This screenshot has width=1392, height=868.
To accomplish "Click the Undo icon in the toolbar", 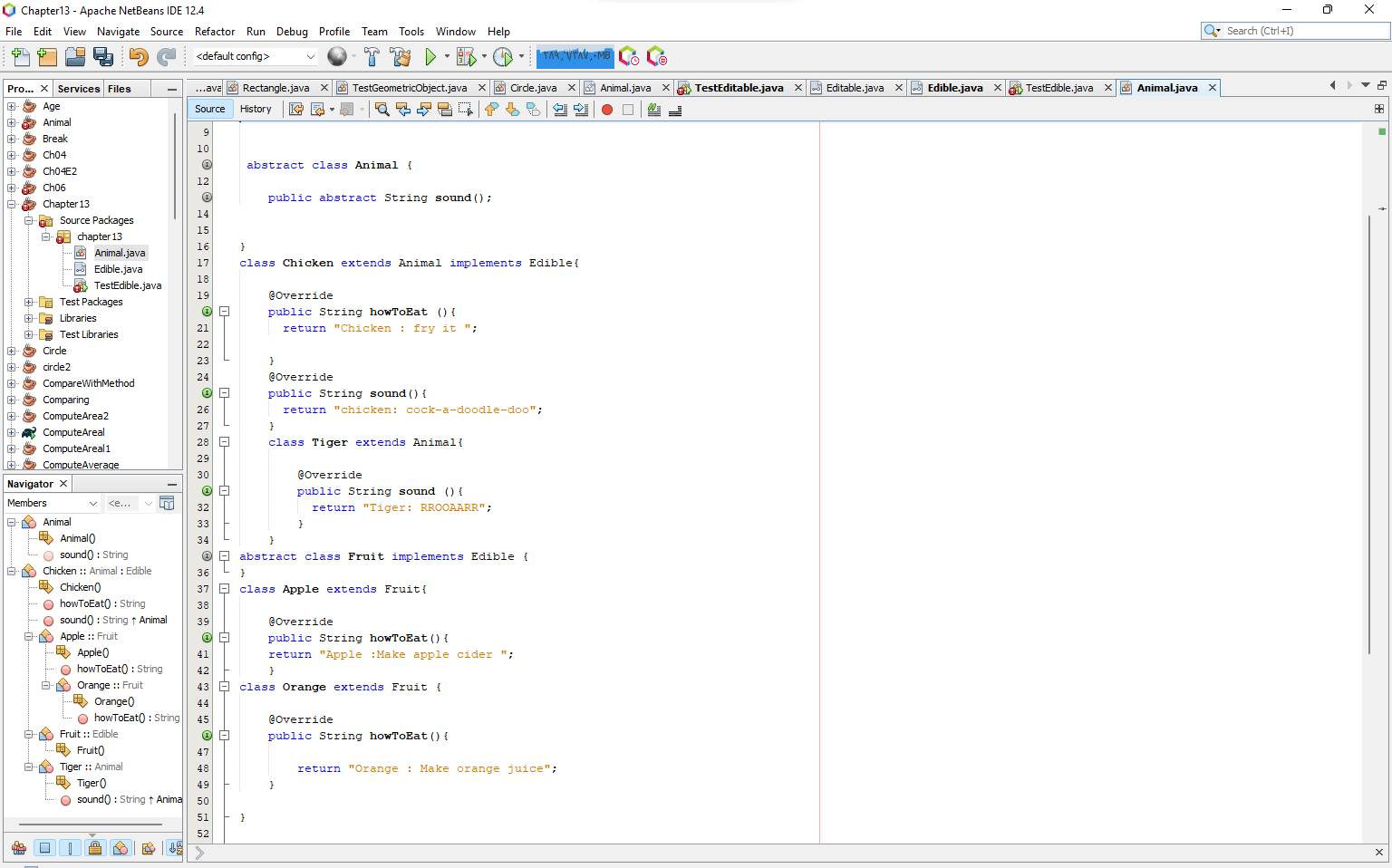I will click(137, 56).
